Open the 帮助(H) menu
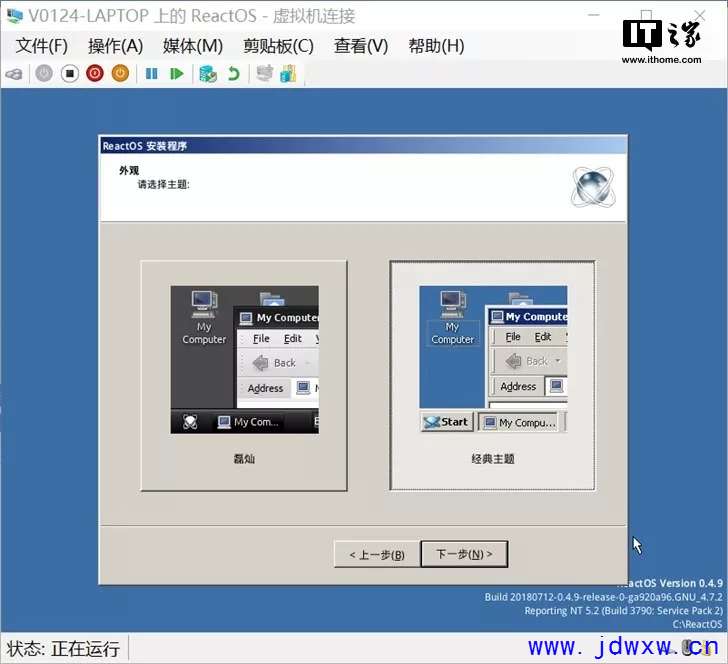The image size is (728, 664). [436, 46]
